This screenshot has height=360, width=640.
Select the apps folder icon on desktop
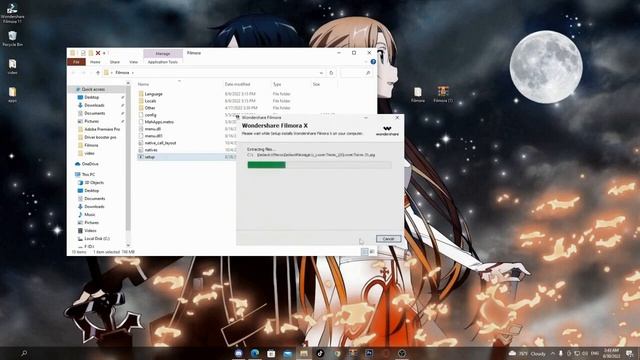coord(12,94)
